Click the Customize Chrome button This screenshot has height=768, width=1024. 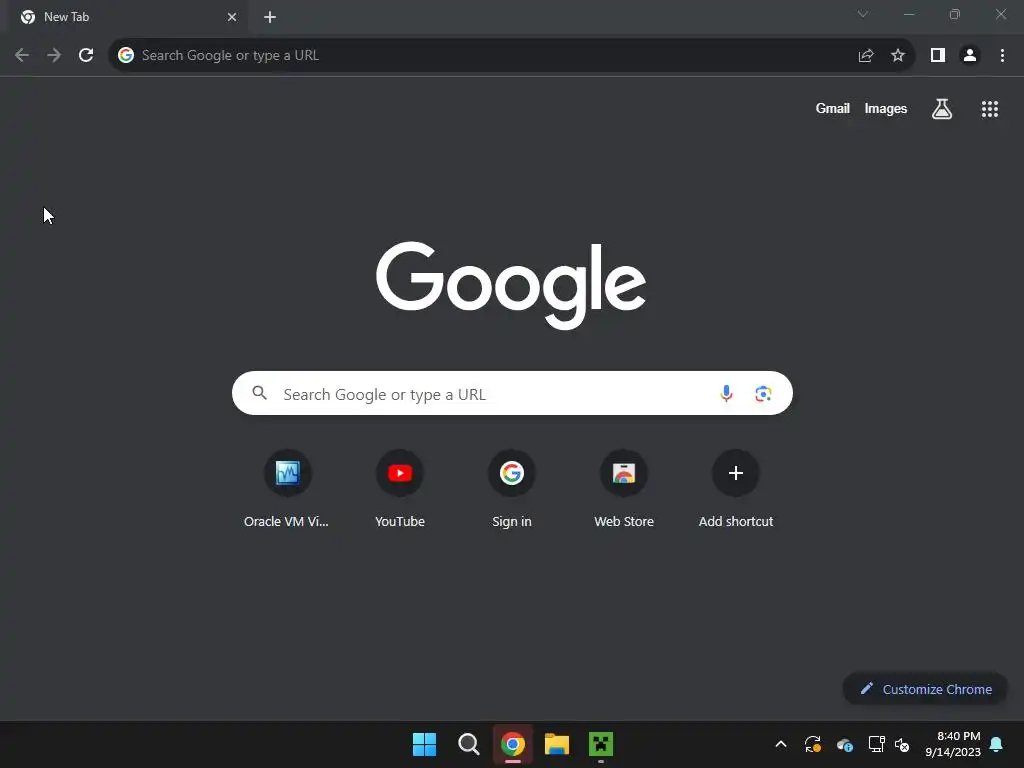point(925,689)
